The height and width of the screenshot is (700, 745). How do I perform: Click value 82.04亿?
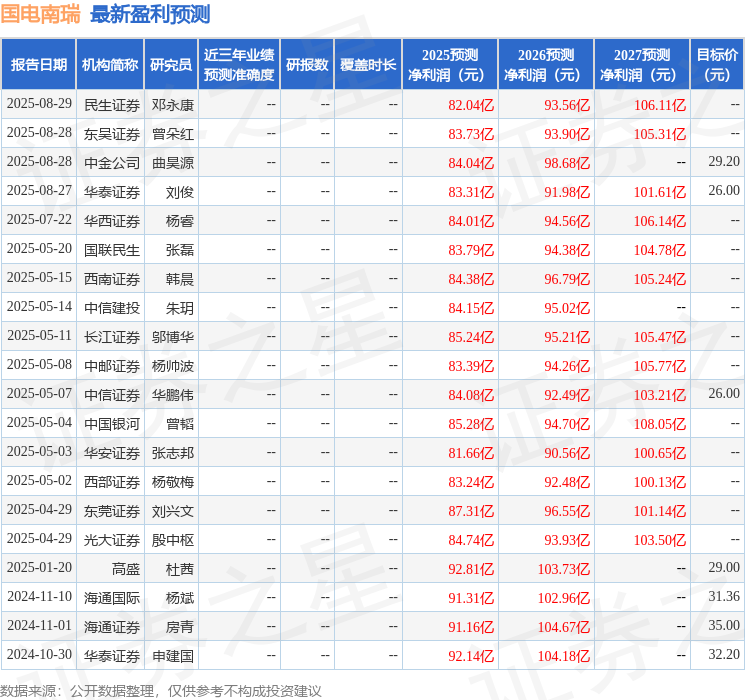(471, 105)
